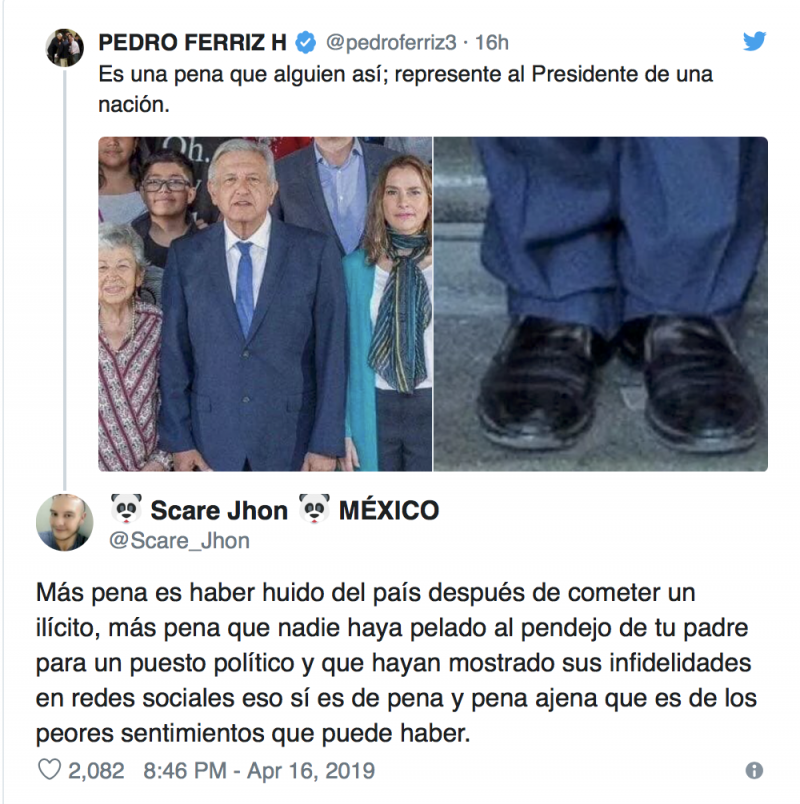The height and width of the screenshot is (804, 800).
Task: Open the @pedroferriz3 handle
Action: (x=391, y=43)
